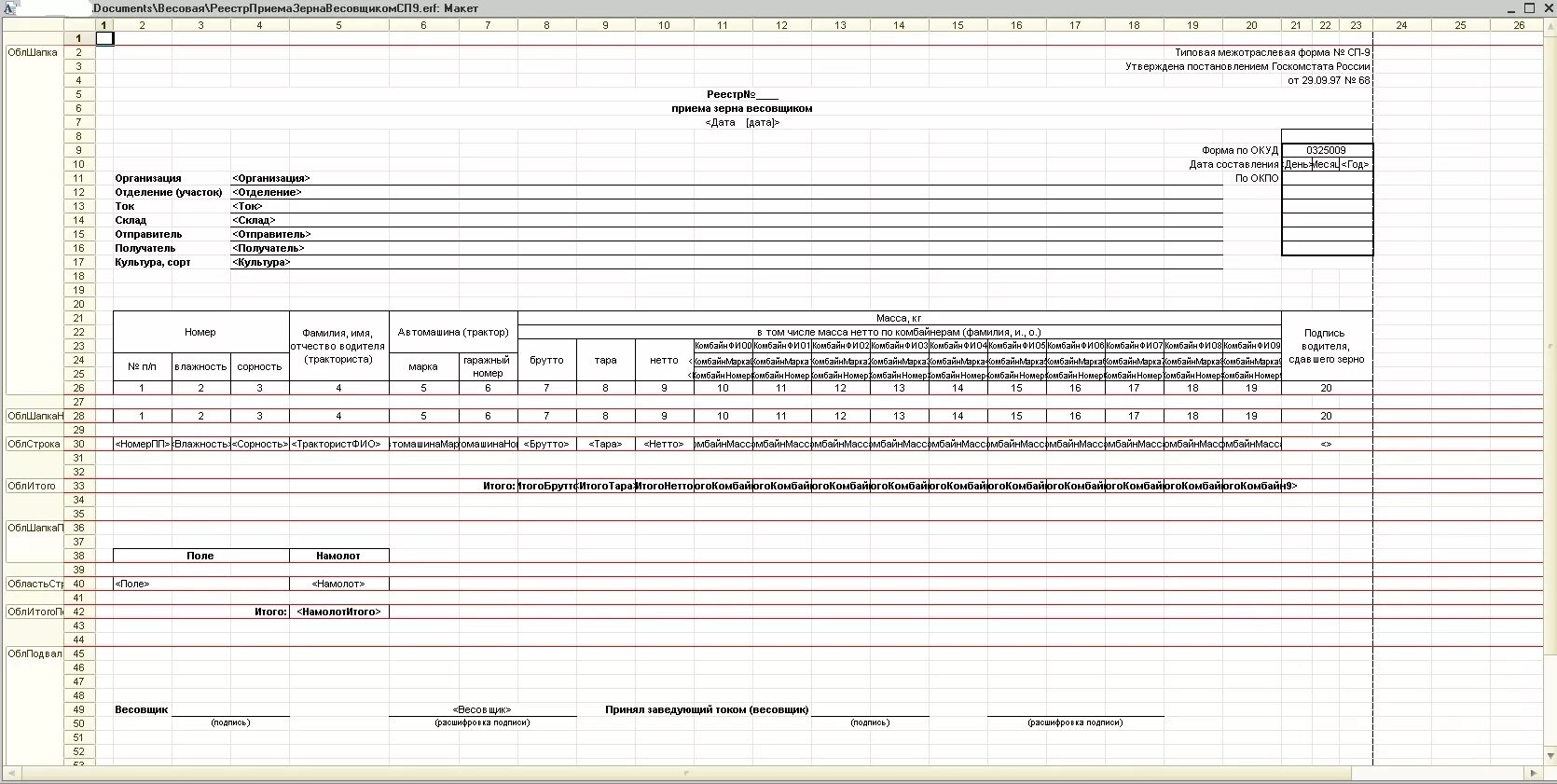The height and width of the screenshot is (784, 1557).
Task: Click the 'Намолот' header cell
Action: [338, 556]
